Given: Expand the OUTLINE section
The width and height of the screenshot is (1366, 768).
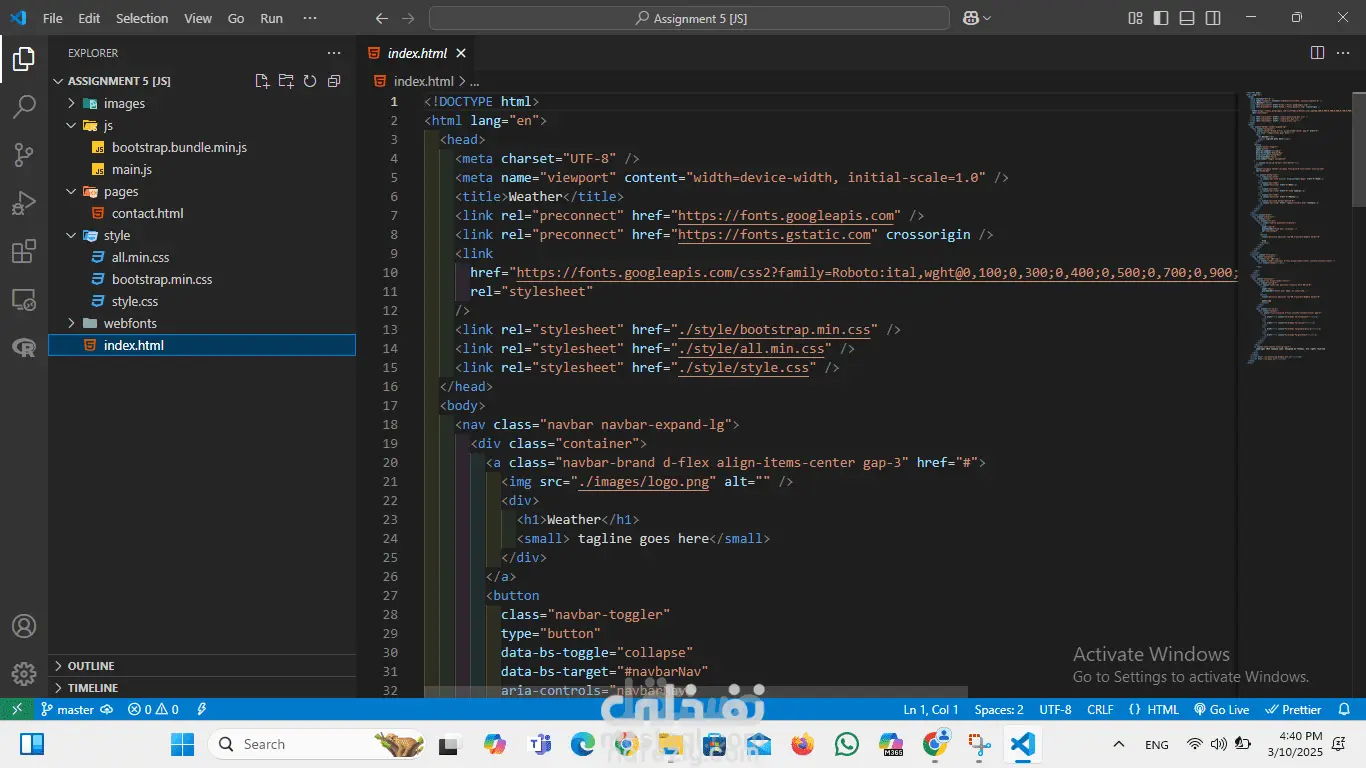Looking at the screenshot, I should [x=90, y=666].
